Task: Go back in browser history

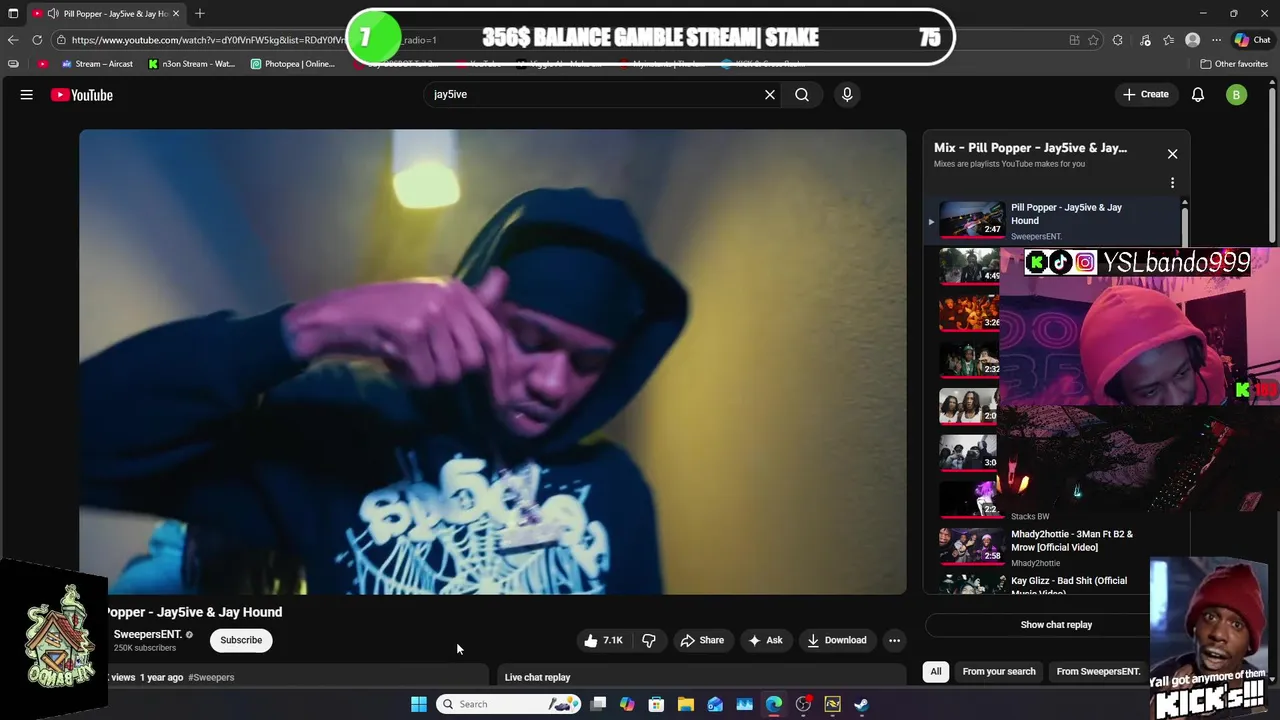Action: click(x=13, y=40)
